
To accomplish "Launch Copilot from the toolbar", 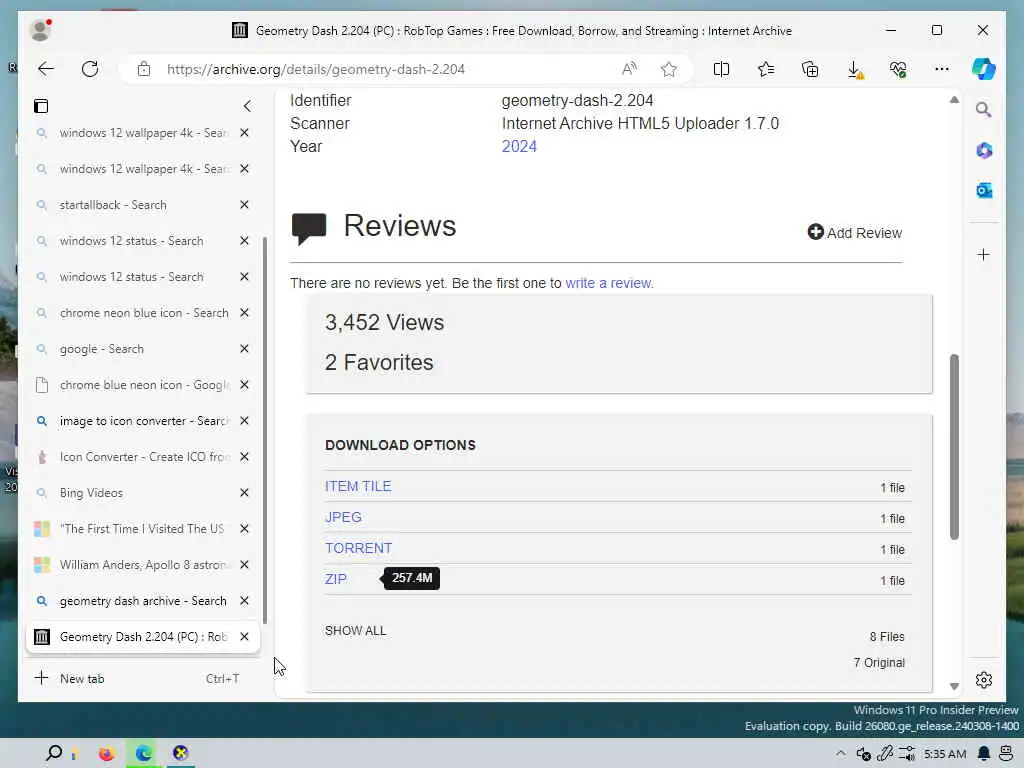I will [984, 69].
